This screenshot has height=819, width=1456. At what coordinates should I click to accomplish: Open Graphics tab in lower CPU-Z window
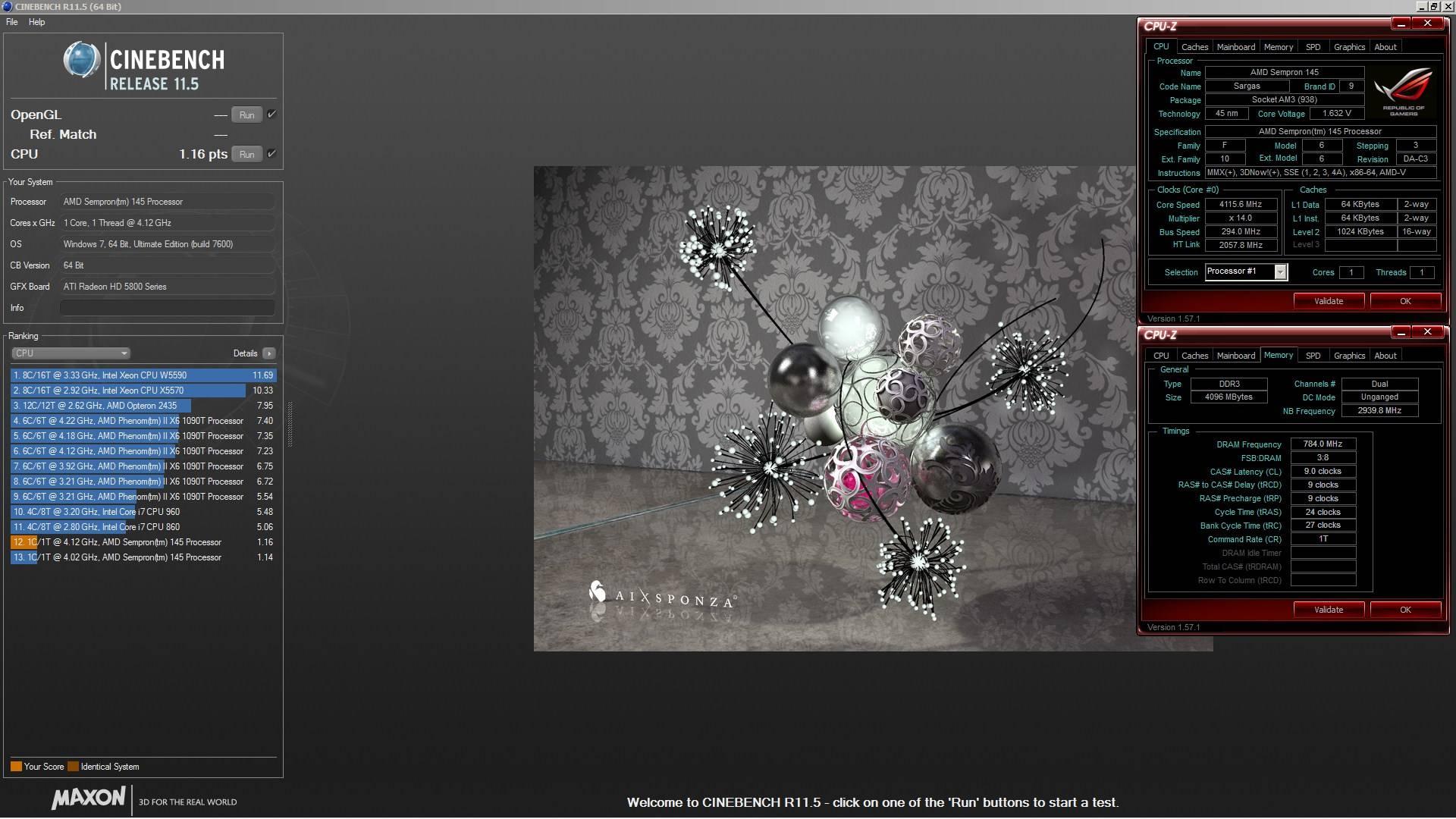[1349, 356]
